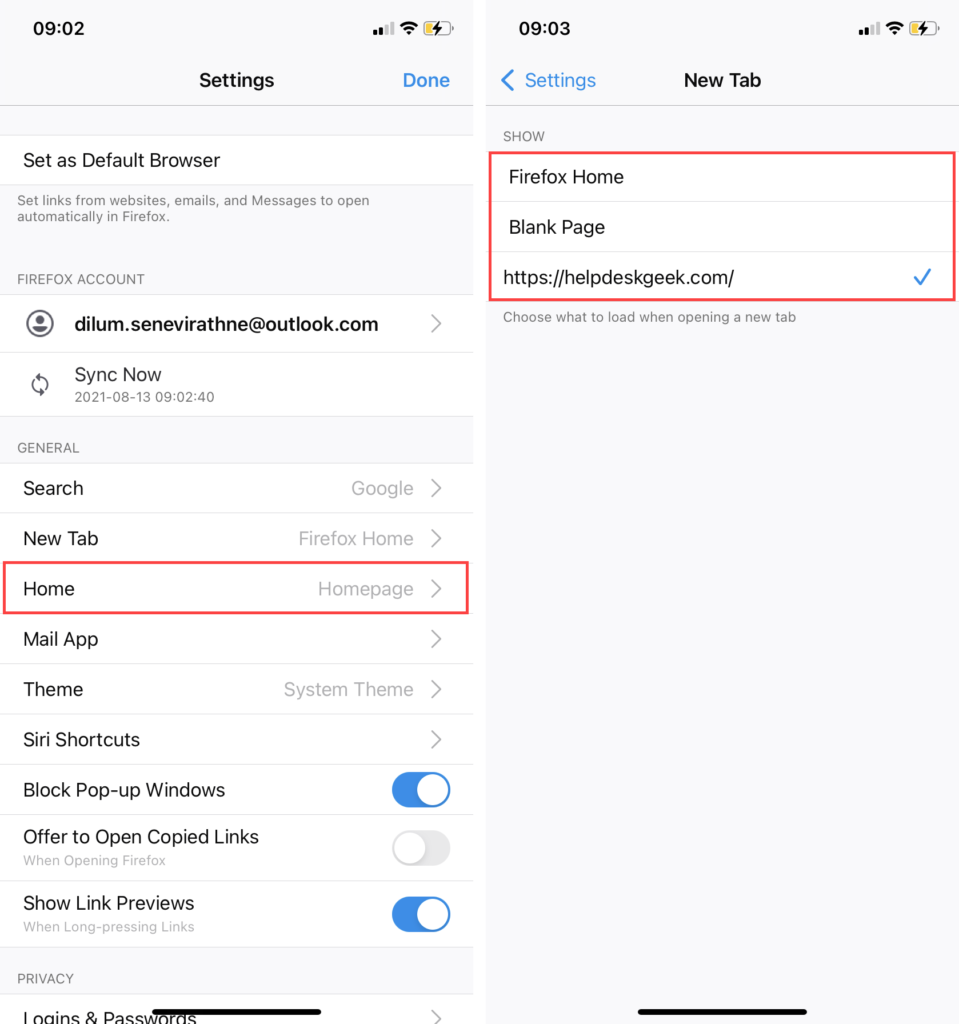Click the blue checkmark beside helpdeskgeek URL

(922, 277)
